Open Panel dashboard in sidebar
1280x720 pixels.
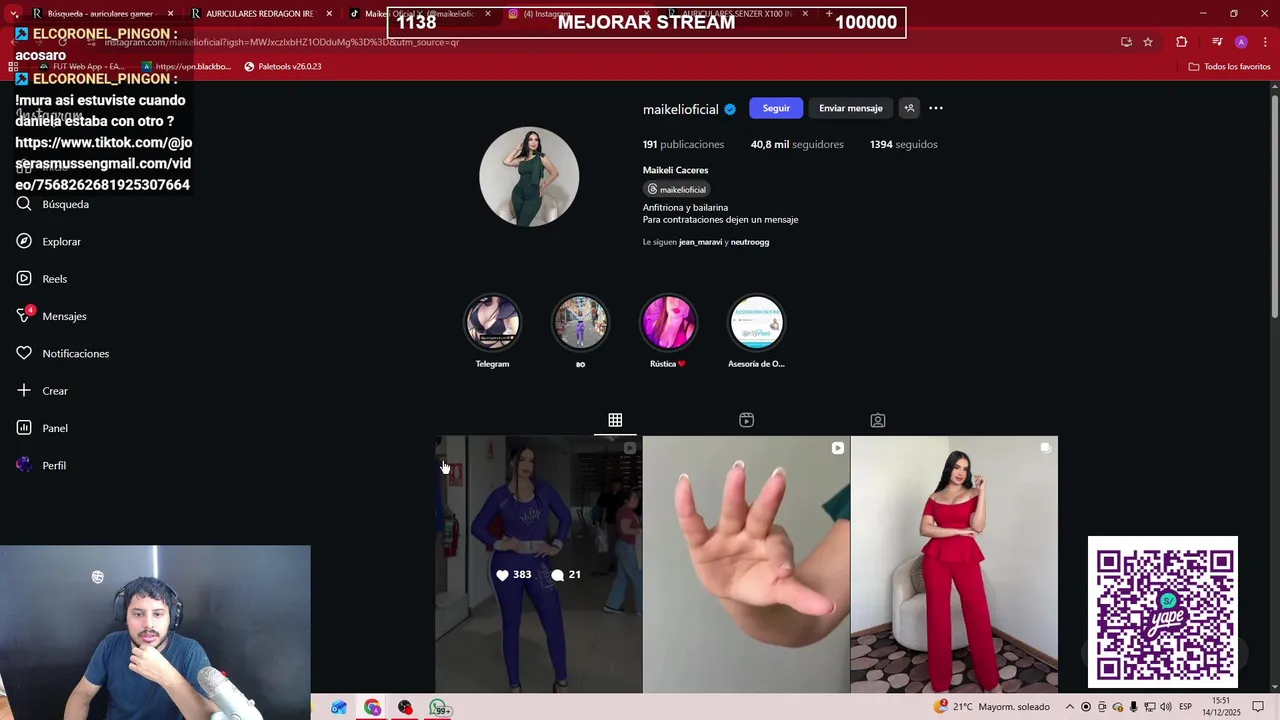pyautogui.click(x=42, y=428)
